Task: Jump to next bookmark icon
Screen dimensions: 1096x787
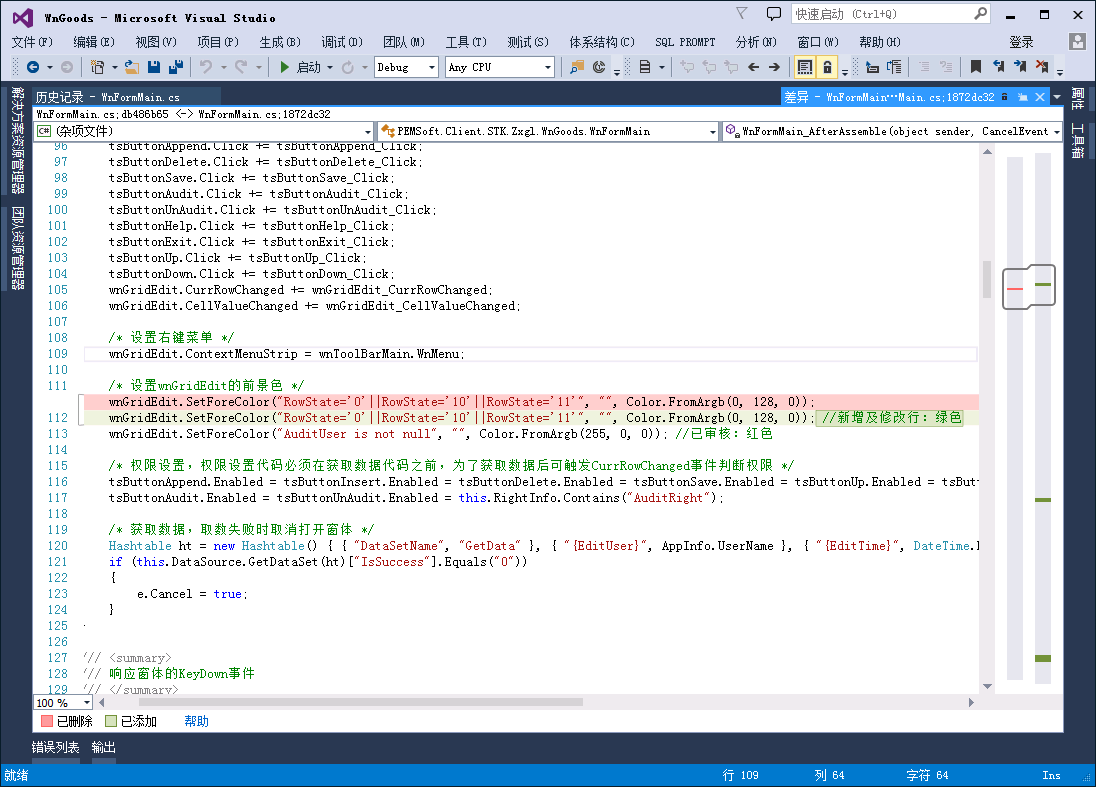Action: pos(1020,67)
